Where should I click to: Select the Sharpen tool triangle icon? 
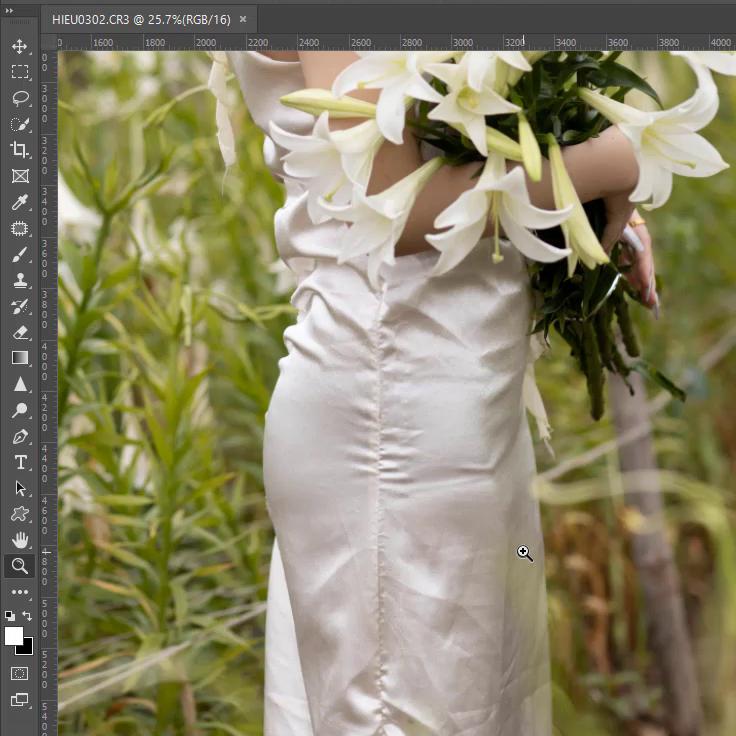pyautogui.click(x=19, y=384)
